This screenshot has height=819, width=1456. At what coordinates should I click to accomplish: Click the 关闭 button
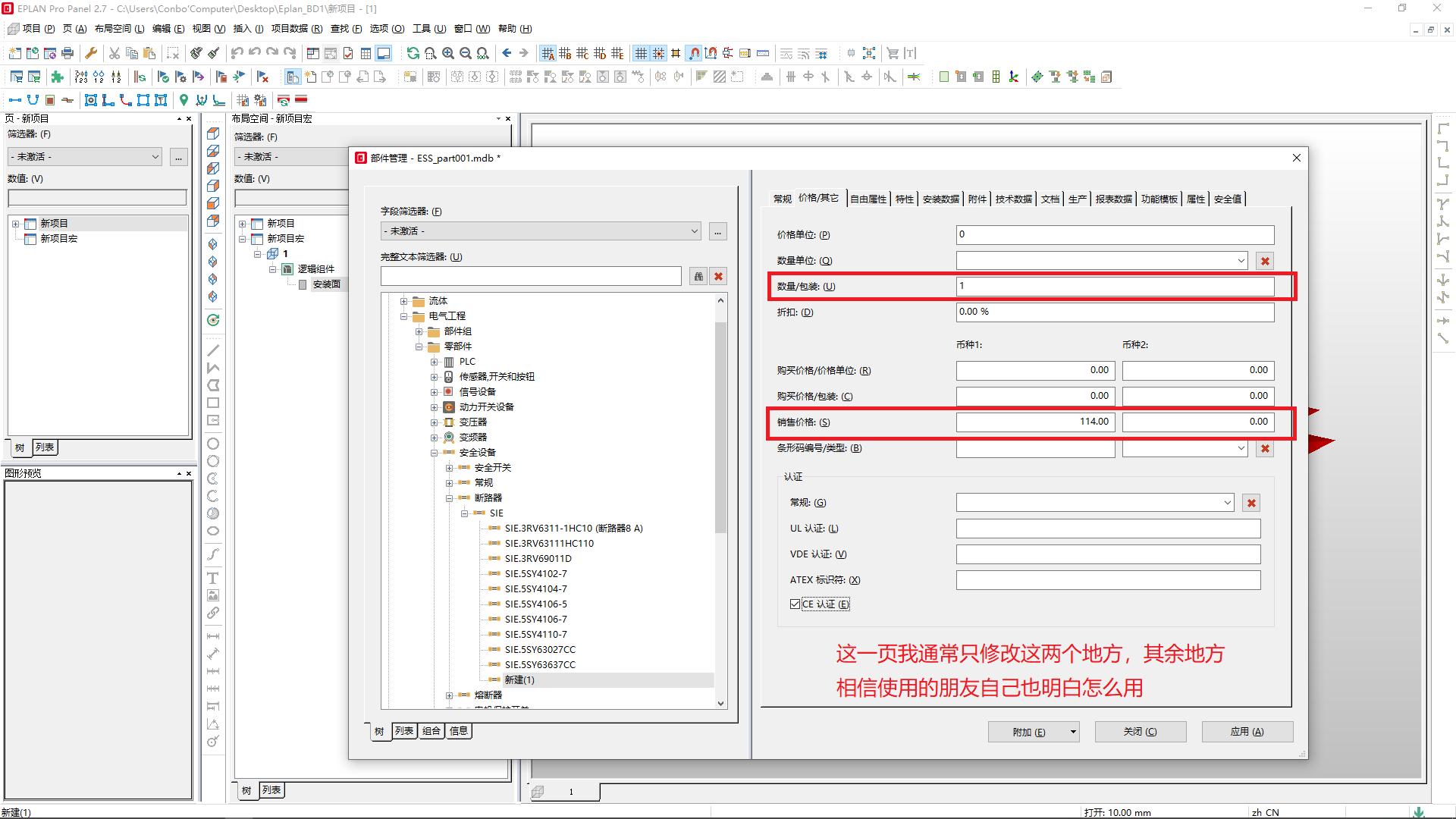(x=1140, y=731)
